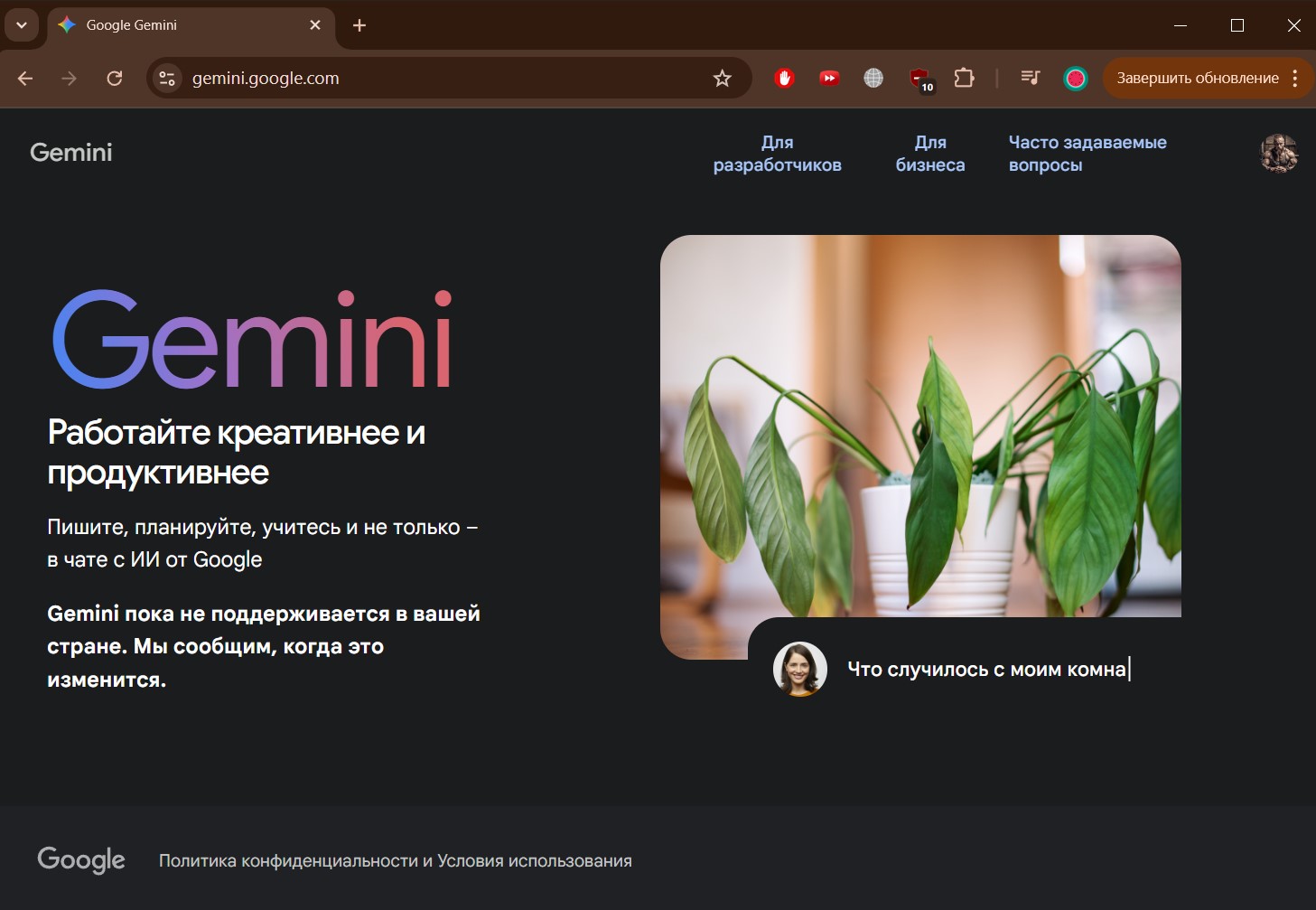This screenshot has width=1316, height=910.
Task: Open the Extensions puzzle piece menu
Action: [964, 79]
